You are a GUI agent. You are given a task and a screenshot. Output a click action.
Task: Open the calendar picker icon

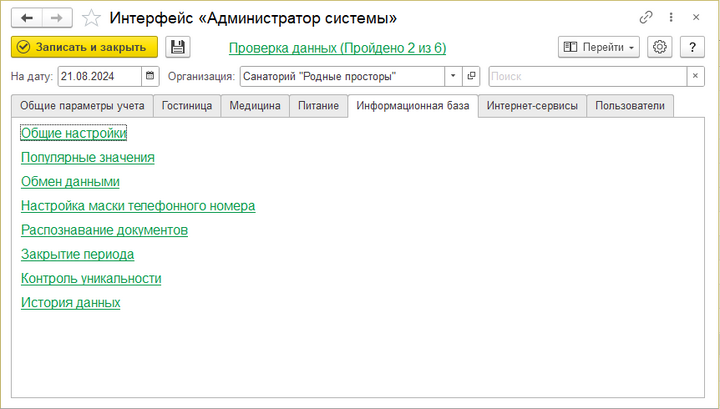point(150,76)
